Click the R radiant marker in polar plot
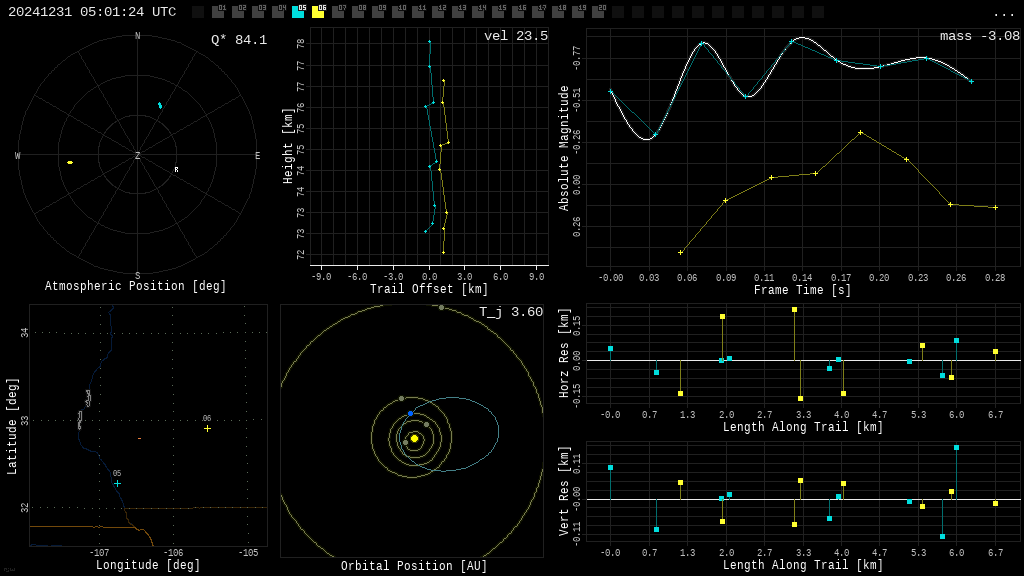1024x576 pixels. pyautogui.click(x=176, y=170)
